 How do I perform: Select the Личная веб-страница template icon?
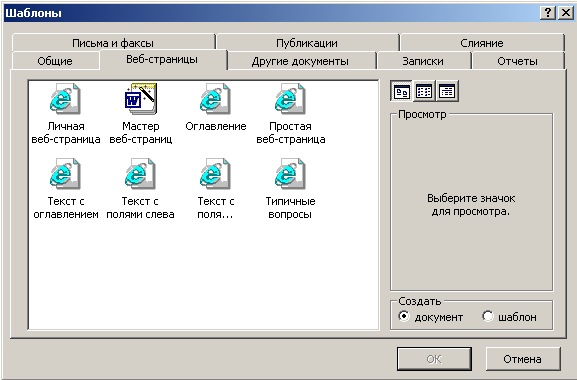(x=65, y=99)
